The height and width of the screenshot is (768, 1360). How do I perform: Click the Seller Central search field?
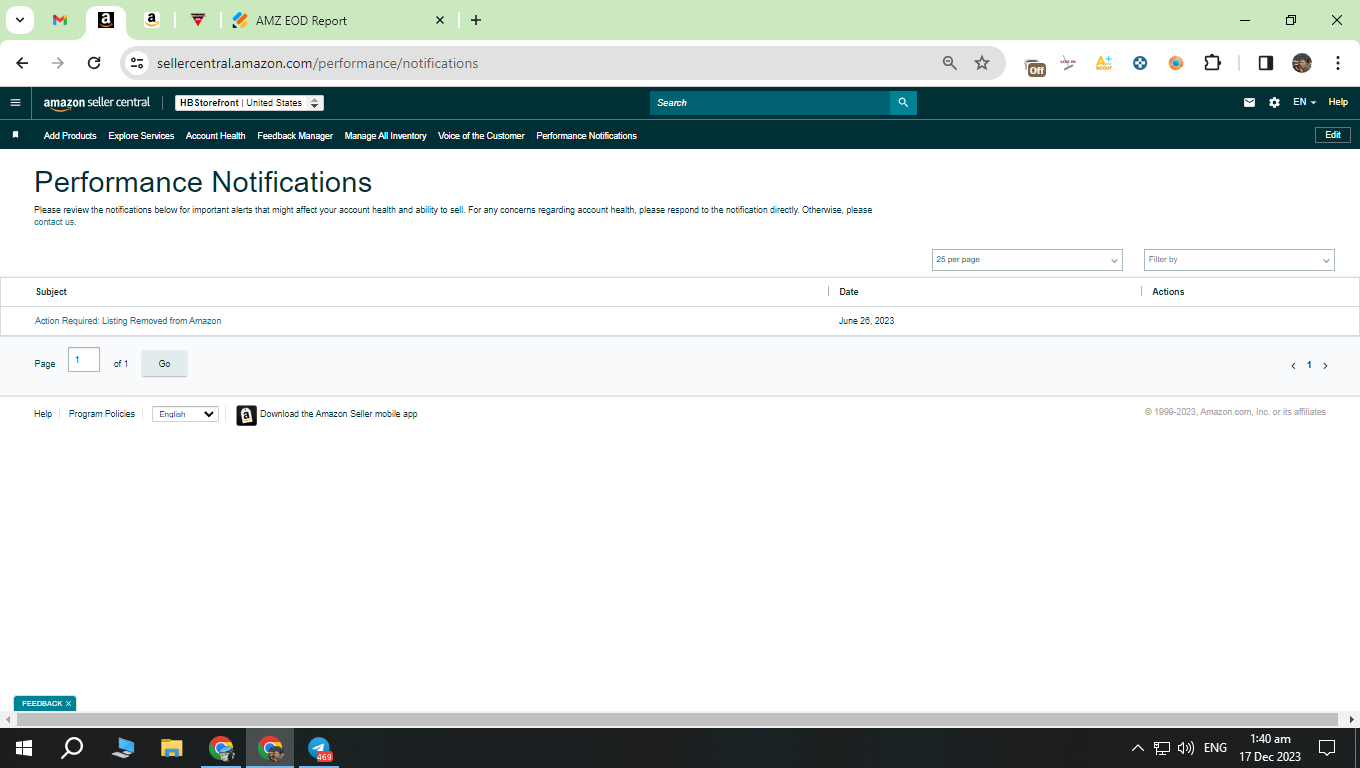[770, 103]
